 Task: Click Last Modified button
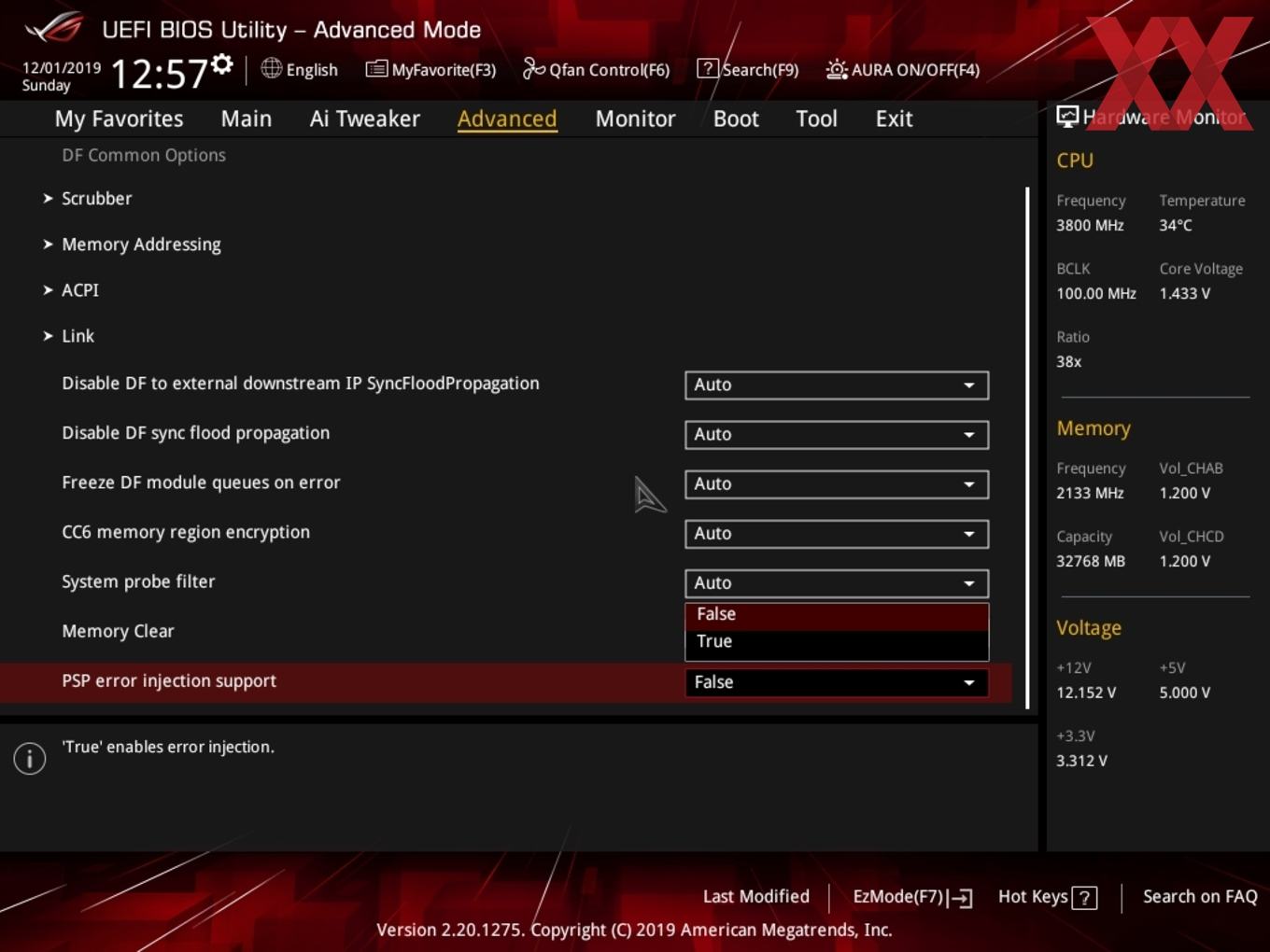[x=755, y=896]
